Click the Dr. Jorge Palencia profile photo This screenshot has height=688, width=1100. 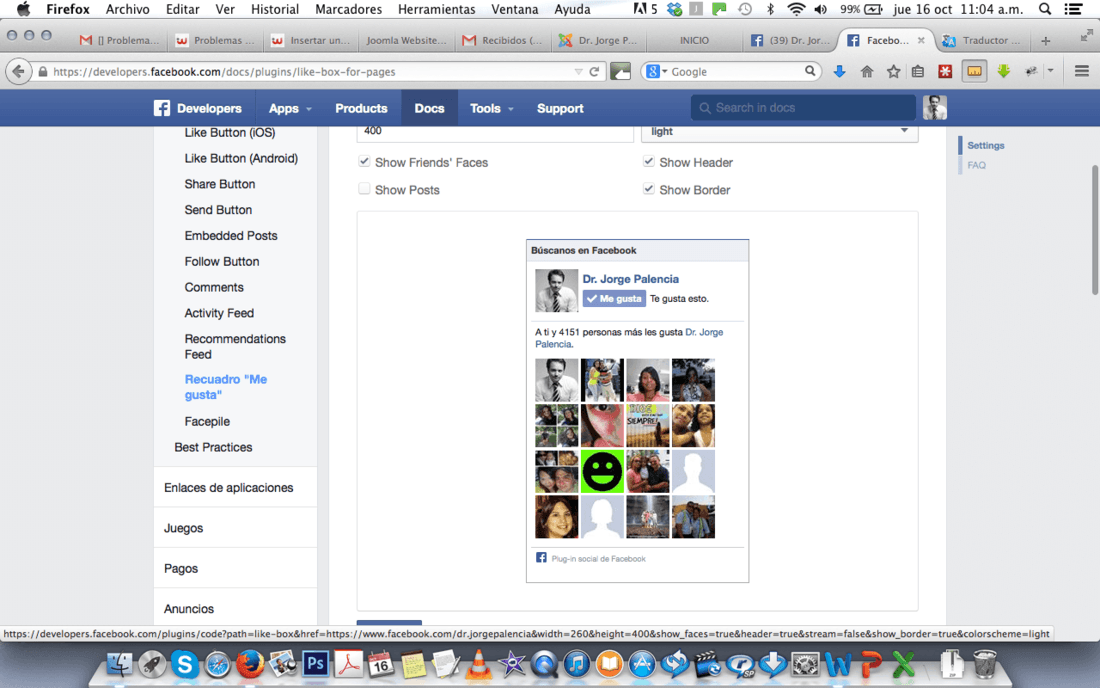pyautogui.click(x=556, y=290)
